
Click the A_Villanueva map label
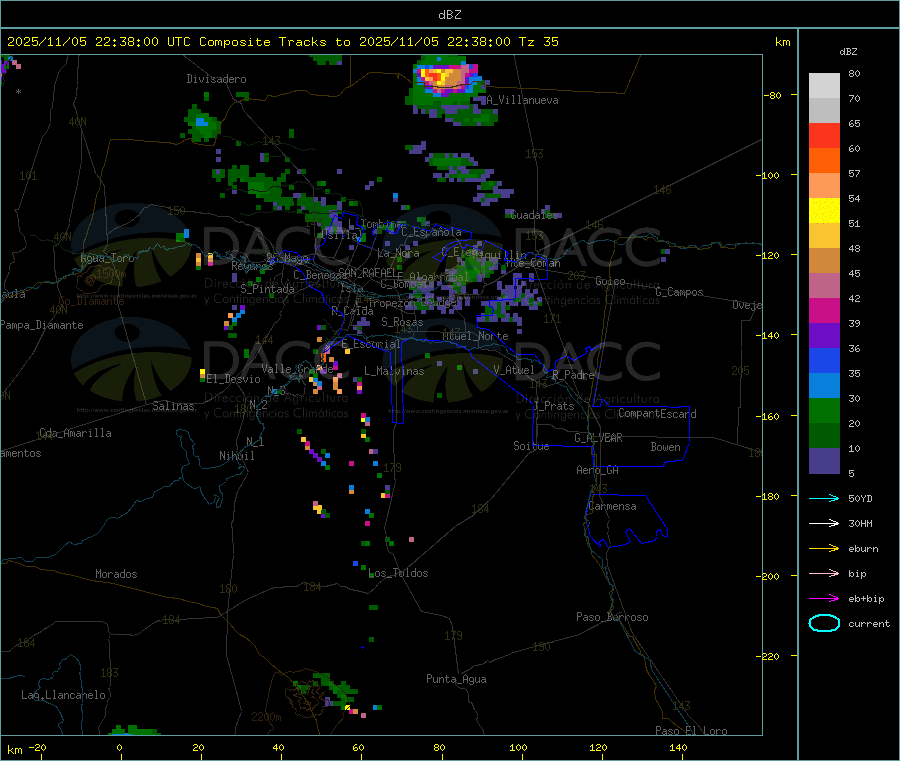522,100
